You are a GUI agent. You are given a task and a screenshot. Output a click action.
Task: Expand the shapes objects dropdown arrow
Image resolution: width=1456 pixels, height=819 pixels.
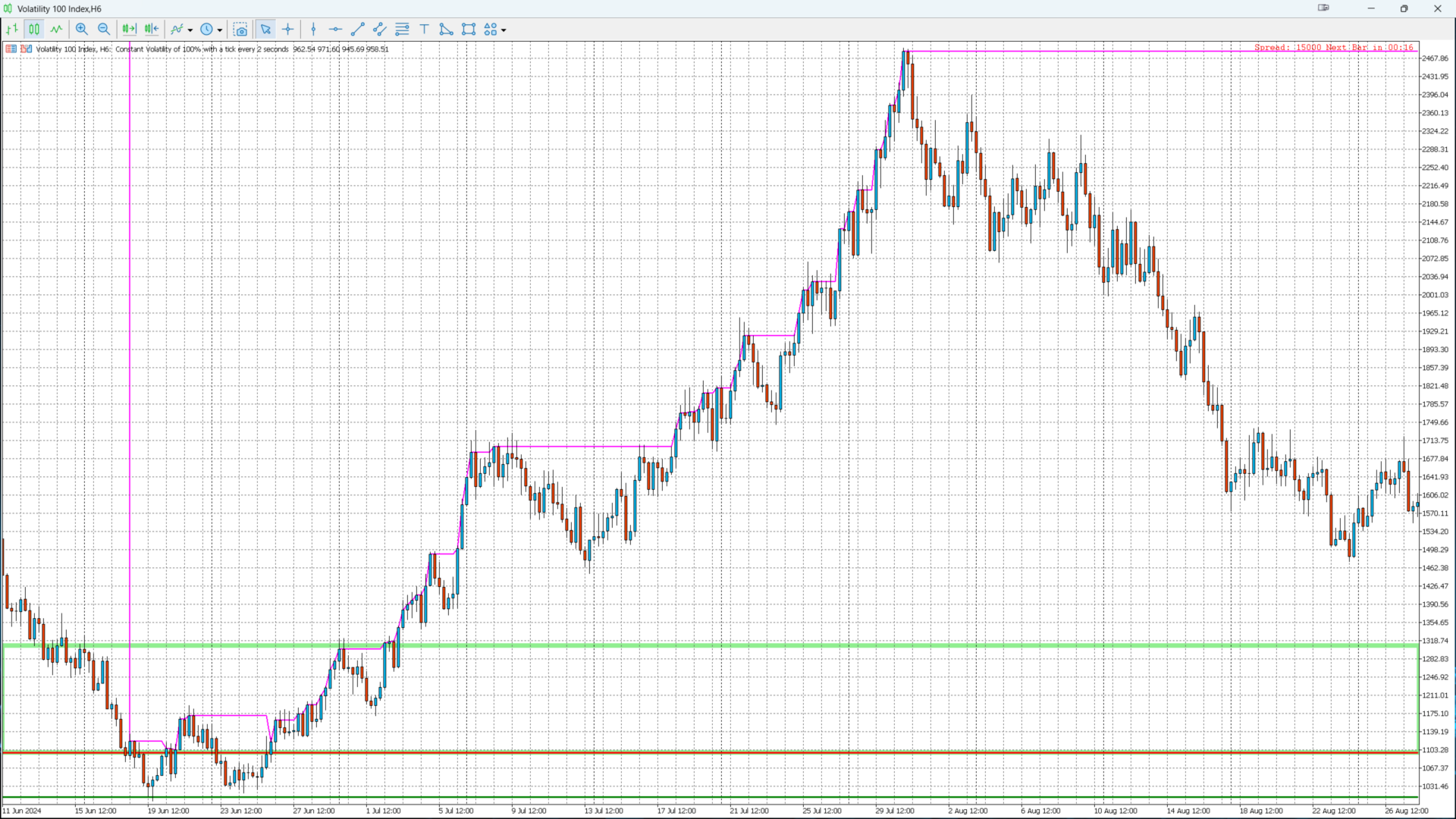(504, 30)
